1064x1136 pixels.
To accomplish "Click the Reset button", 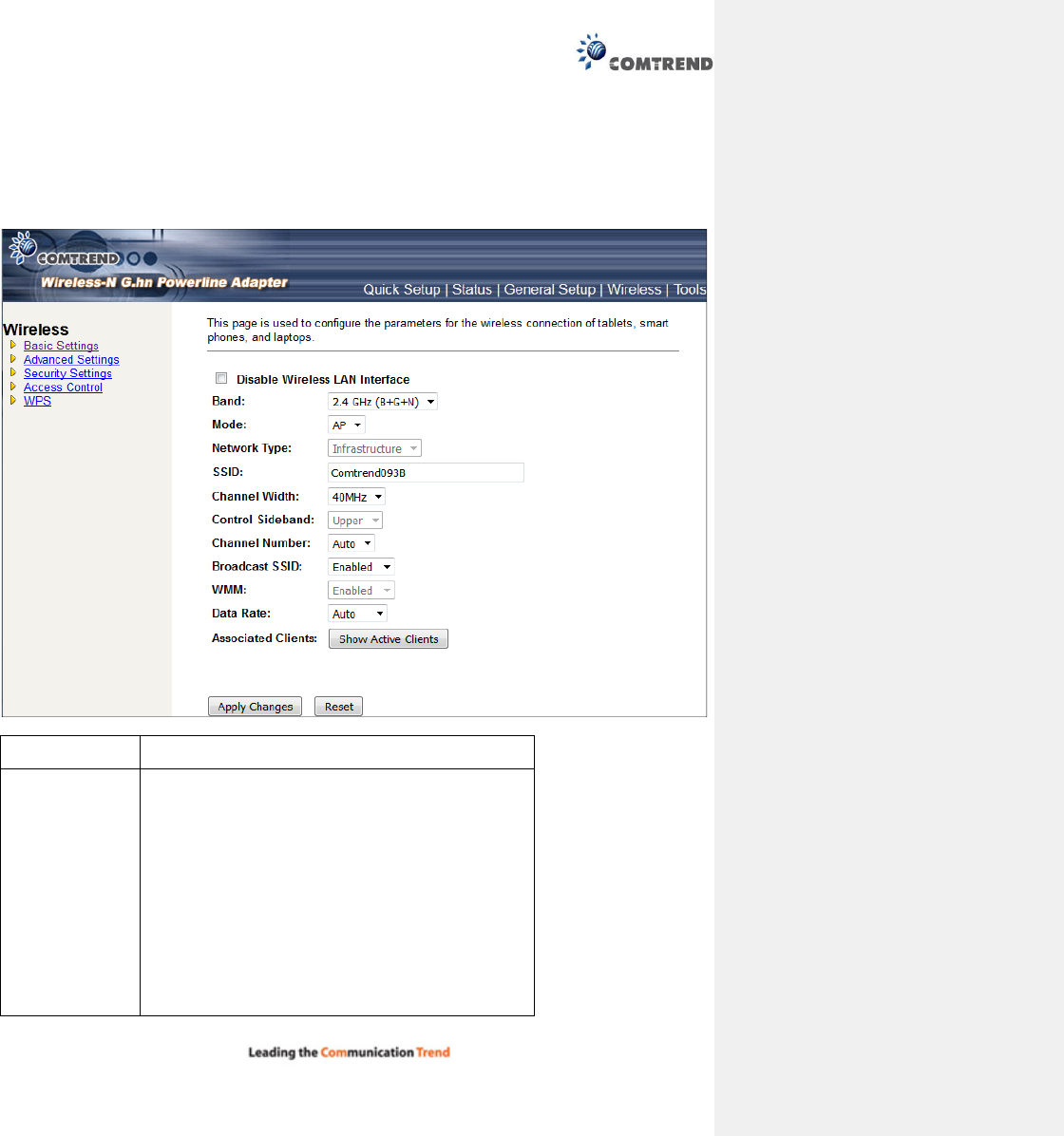I will [x=338, y=707].
